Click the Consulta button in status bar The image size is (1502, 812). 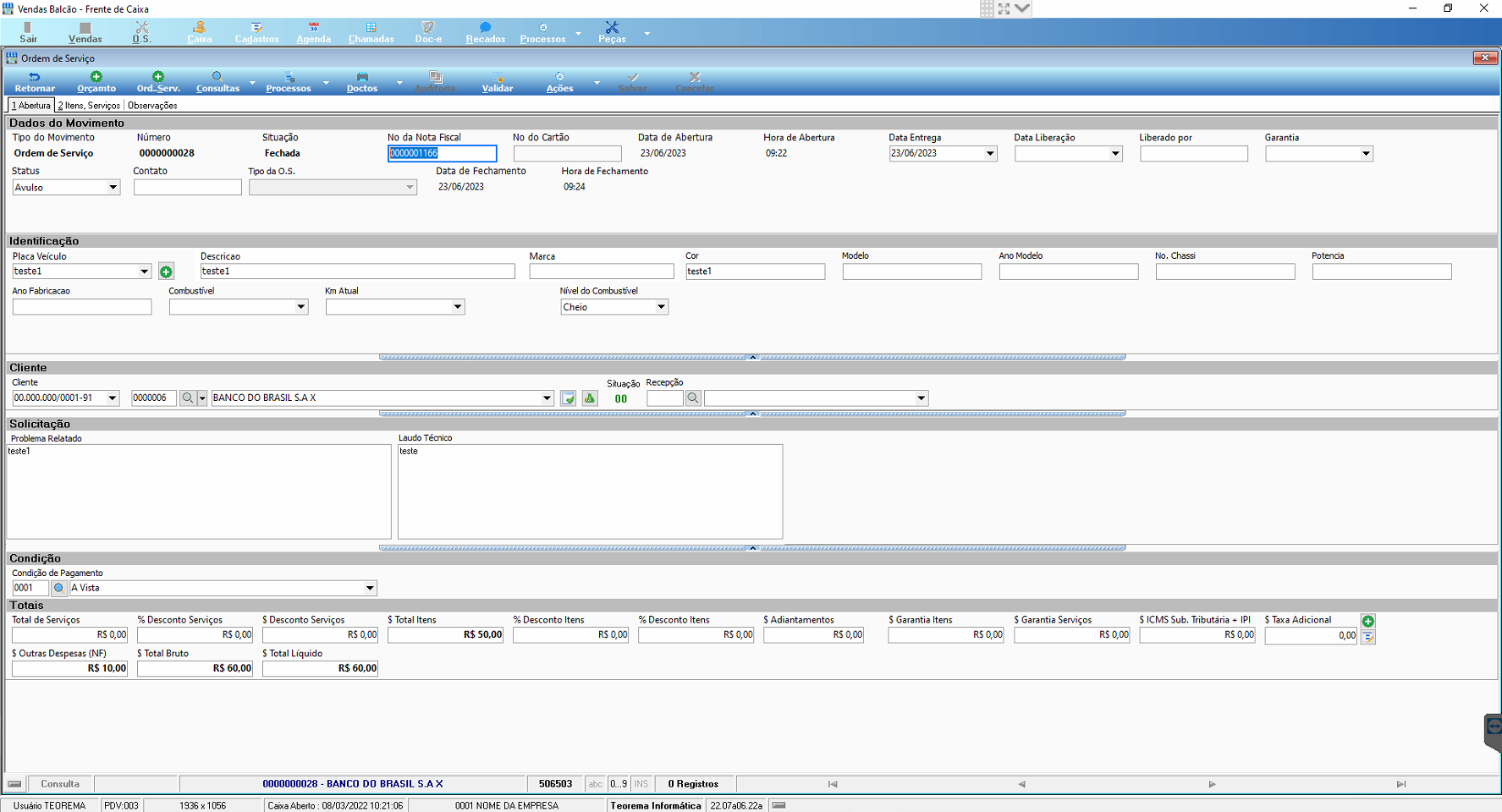tap(60, 784)
